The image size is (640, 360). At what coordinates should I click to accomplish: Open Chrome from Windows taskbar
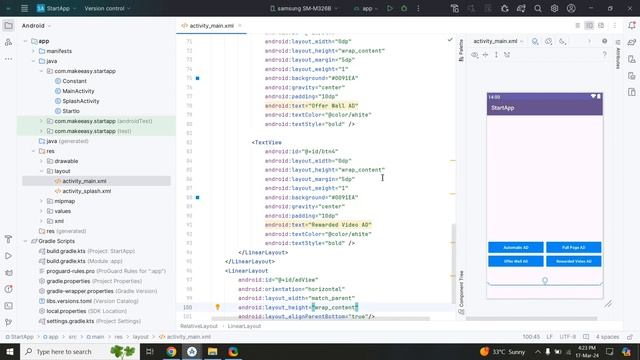coord(171,351)
